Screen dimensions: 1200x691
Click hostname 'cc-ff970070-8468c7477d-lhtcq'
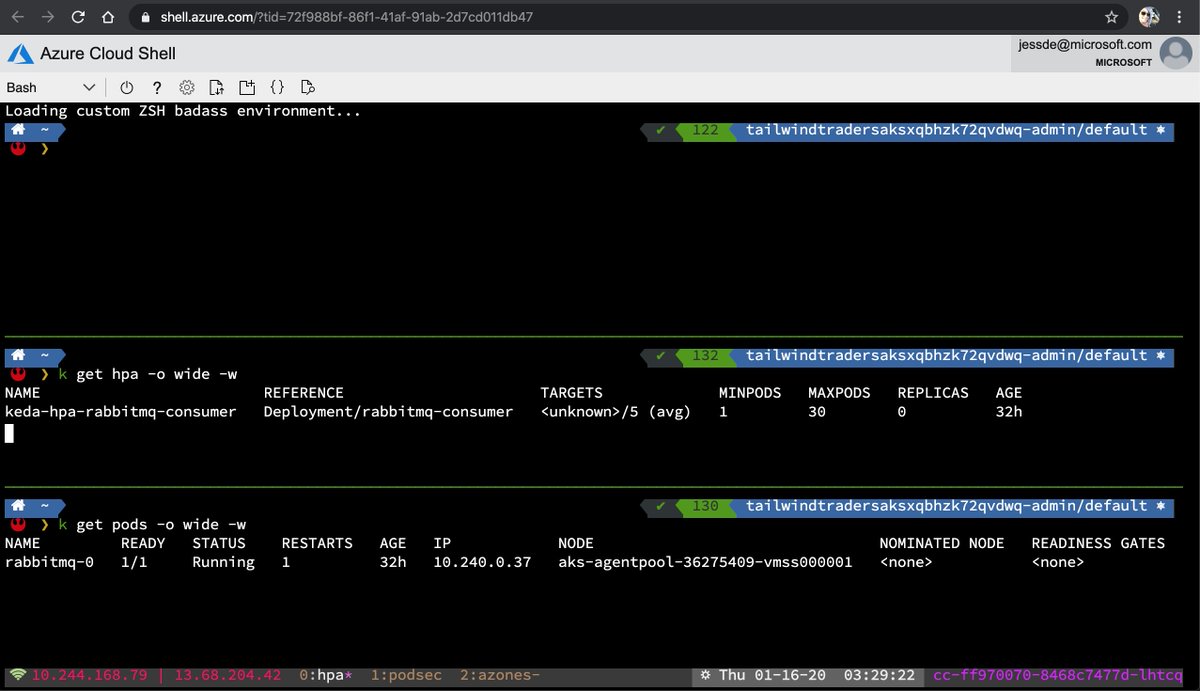(1058, 676)
